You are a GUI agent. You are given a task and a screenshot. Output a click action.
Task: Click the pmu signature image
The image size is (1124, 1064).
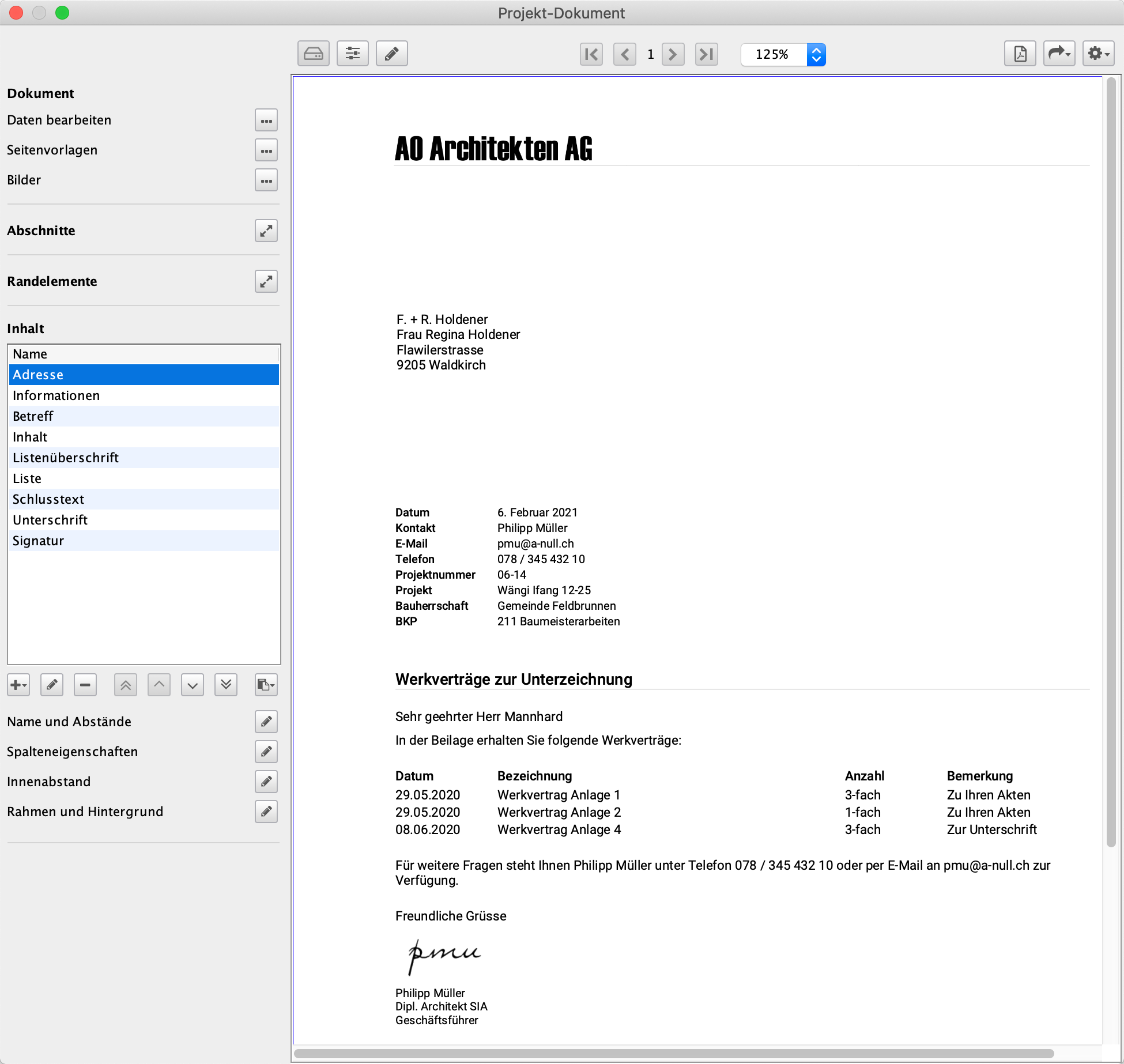444,956
